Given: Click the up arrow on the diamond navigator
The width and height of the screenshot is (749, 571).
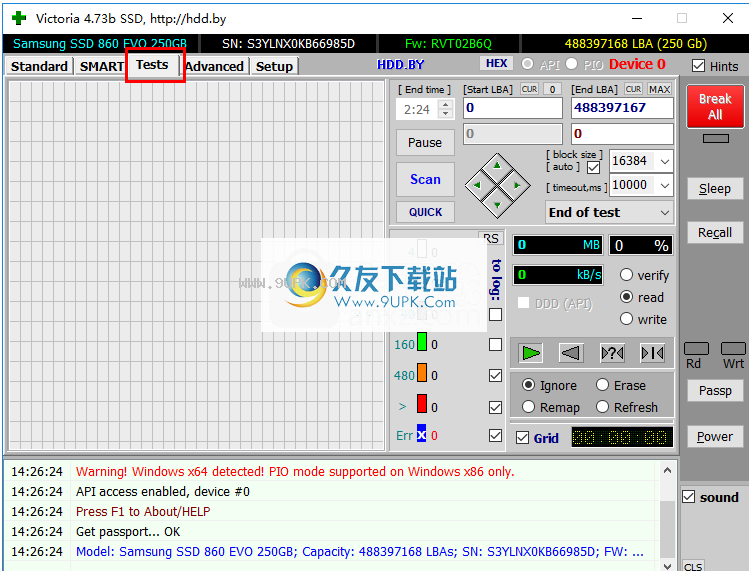Looking at the screenshot, I should click(497, 165).
